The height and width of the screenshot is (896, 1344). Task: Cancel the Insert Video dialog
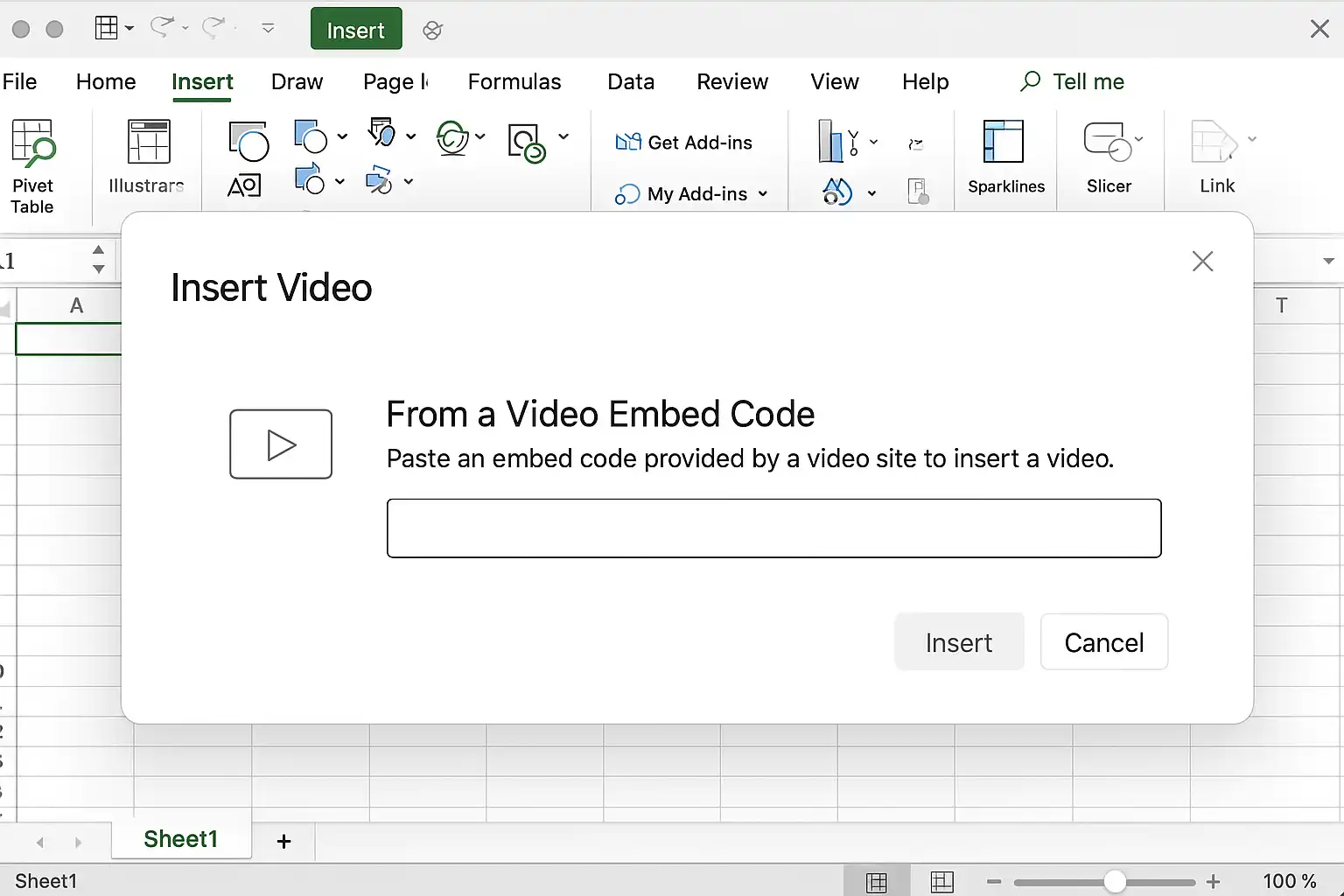[1103, 642]
